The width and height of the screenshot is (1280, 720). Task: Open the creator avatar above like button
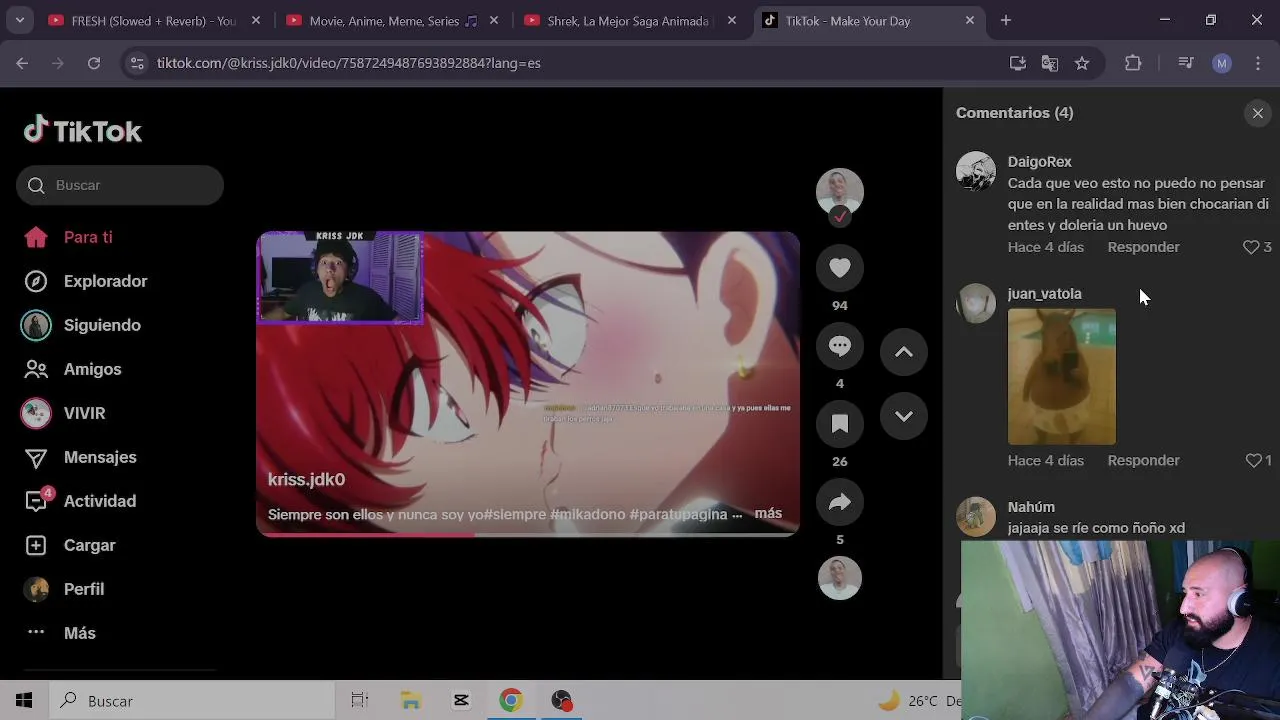pyautogui.click(x=840, y=192)
